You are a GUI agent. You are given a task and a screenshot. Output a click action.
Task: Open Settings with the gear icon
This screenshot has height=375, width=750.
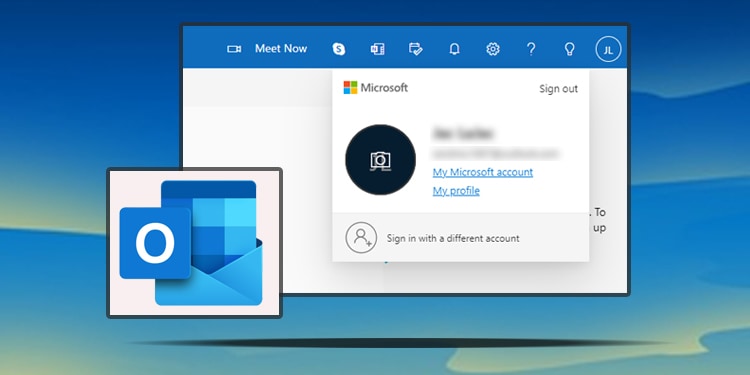click(x=493, y=49)
